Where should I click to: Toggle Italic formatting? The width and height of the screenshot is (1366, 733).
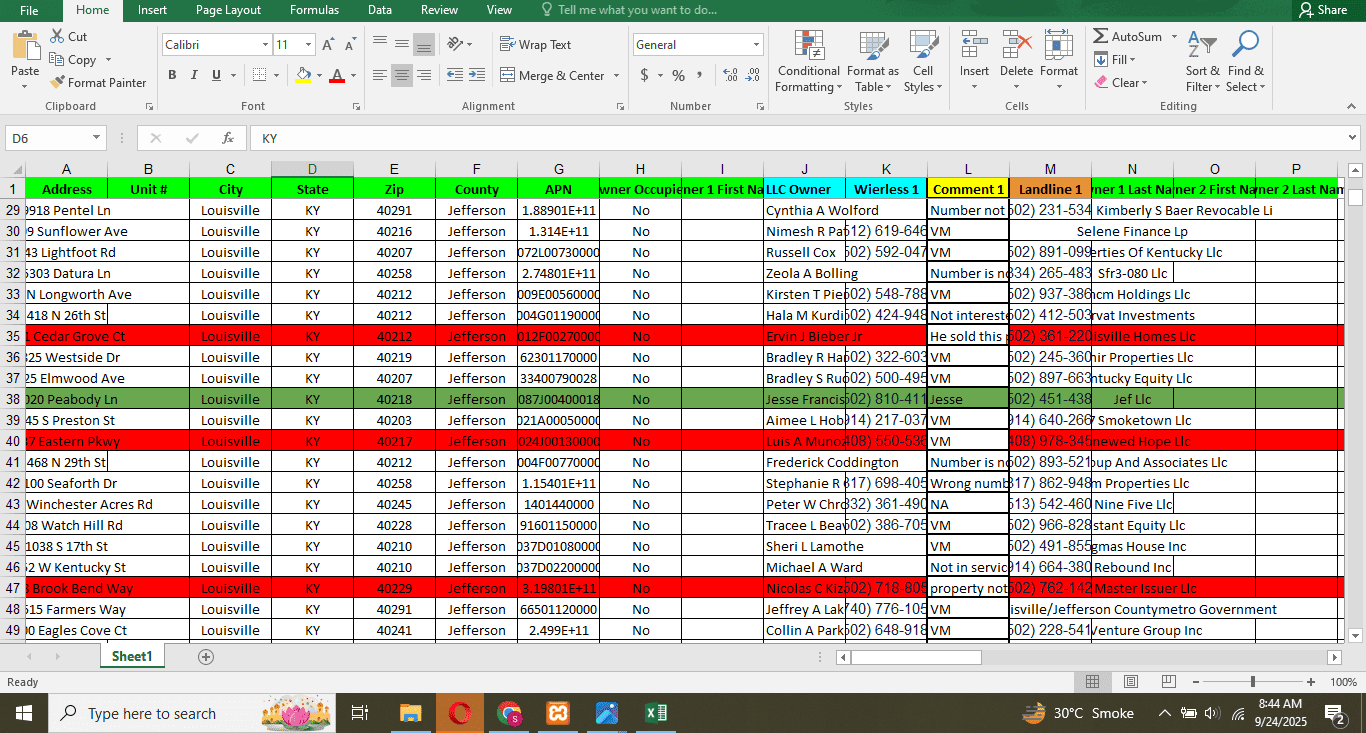pyautogui.click(x=194, y=75)
